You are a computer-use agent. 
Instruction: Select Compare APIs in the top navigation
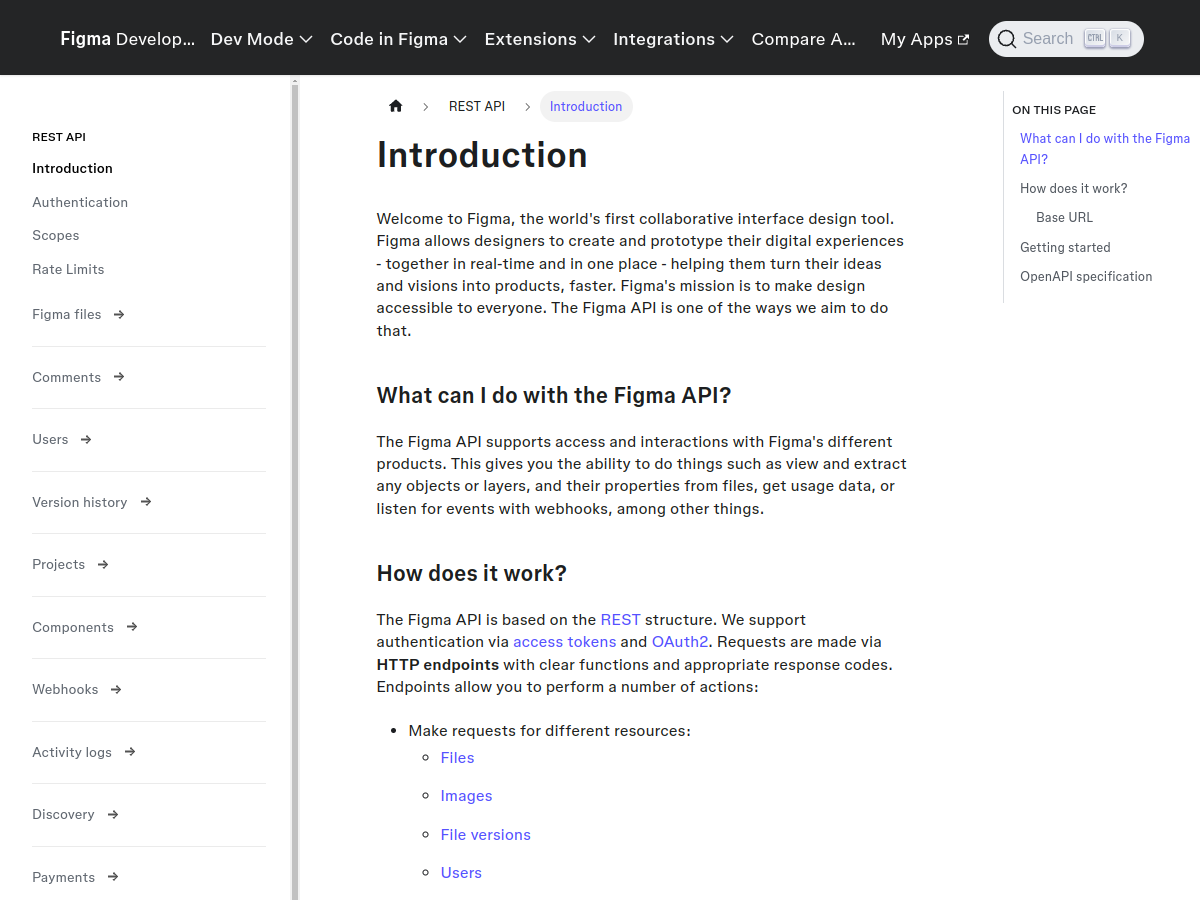point(803,39)
